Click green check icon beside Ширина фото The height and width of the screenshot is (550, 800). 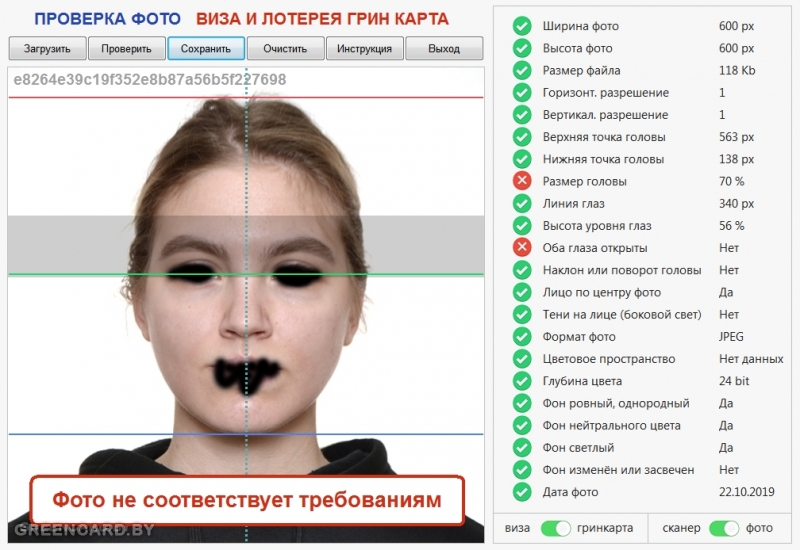522,26
